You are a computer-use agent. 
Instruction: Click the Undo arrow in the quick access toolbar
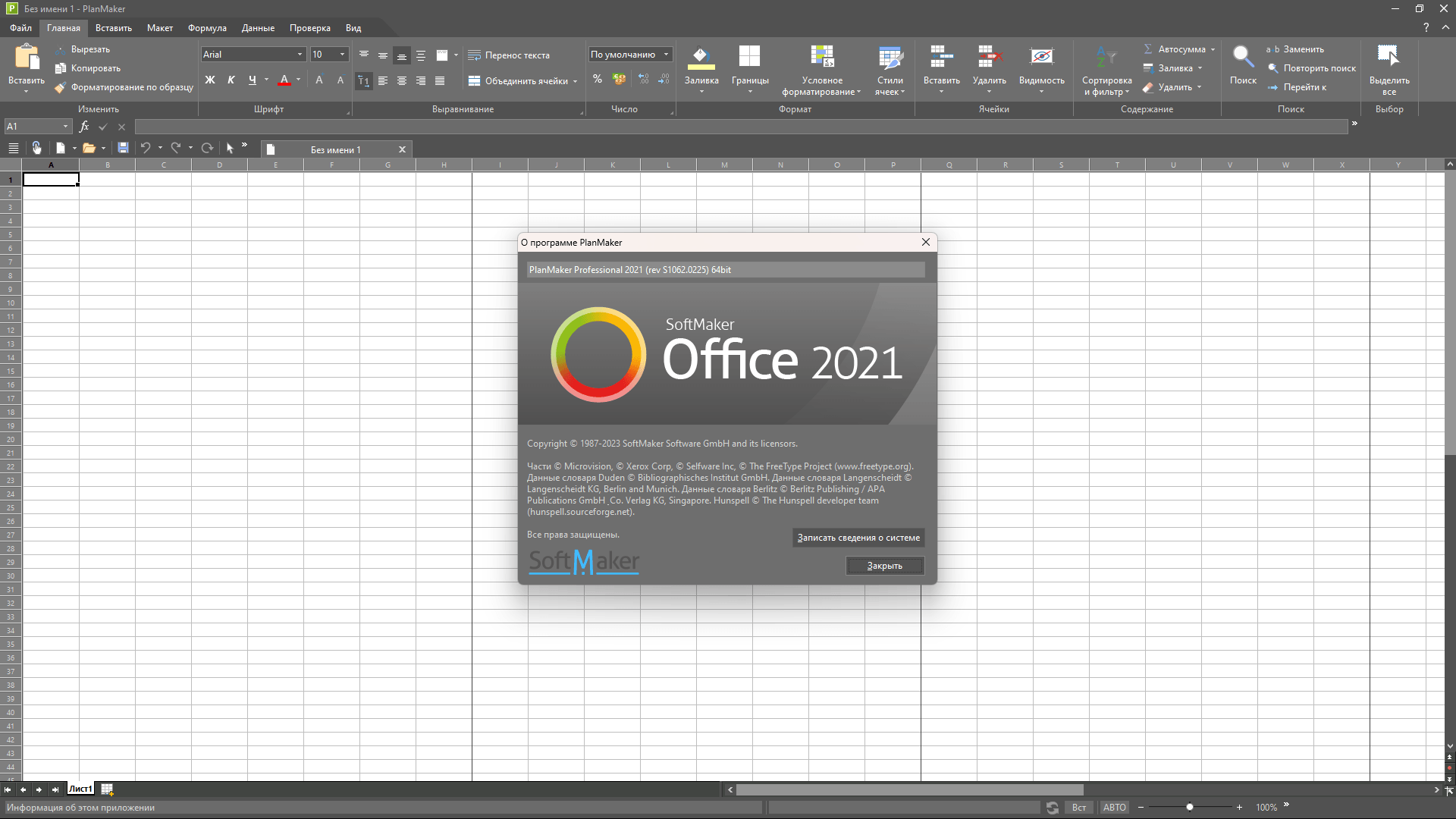pos(146,149)
